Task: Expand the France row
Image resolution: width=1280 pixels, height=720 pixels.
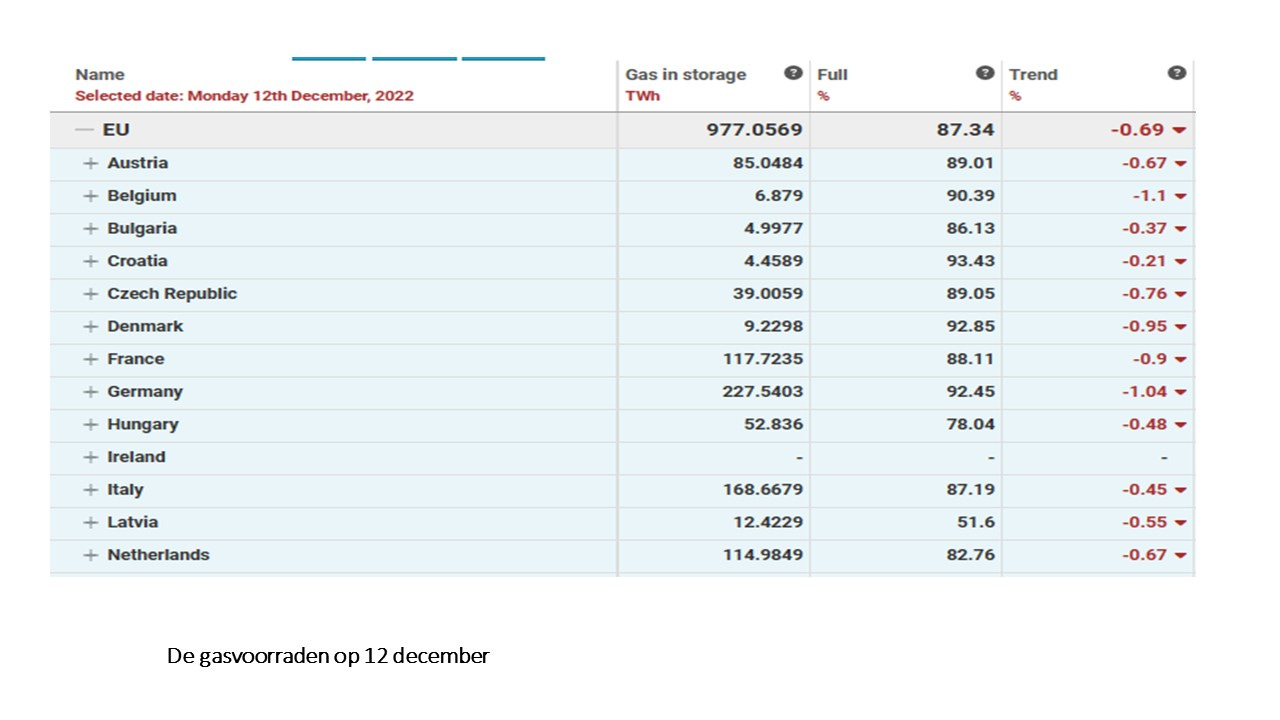Action: (x=91, y=359)
